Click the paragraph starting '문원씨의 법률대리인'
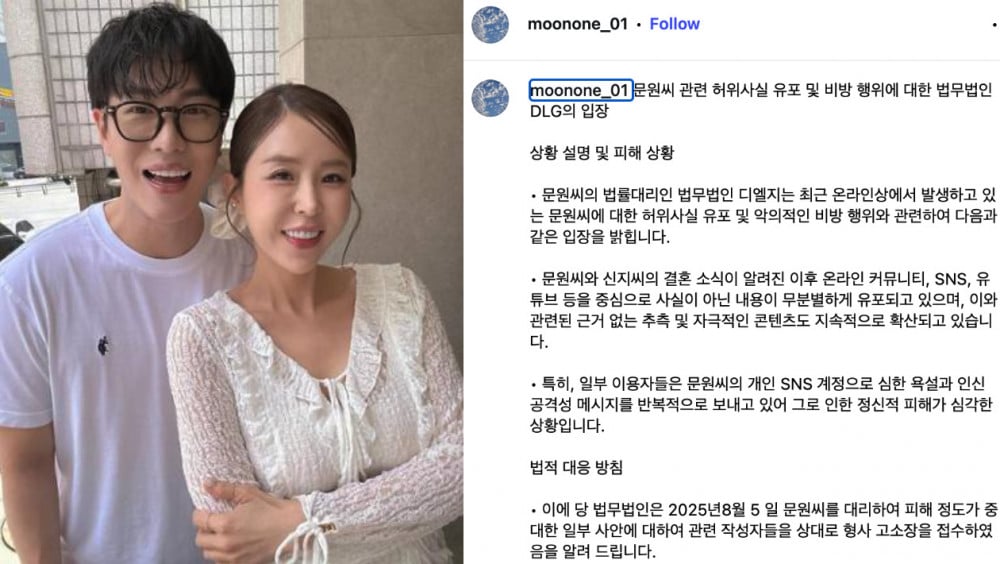The width and height of the screenshot is (1000, 564). (x=763, y=216)
